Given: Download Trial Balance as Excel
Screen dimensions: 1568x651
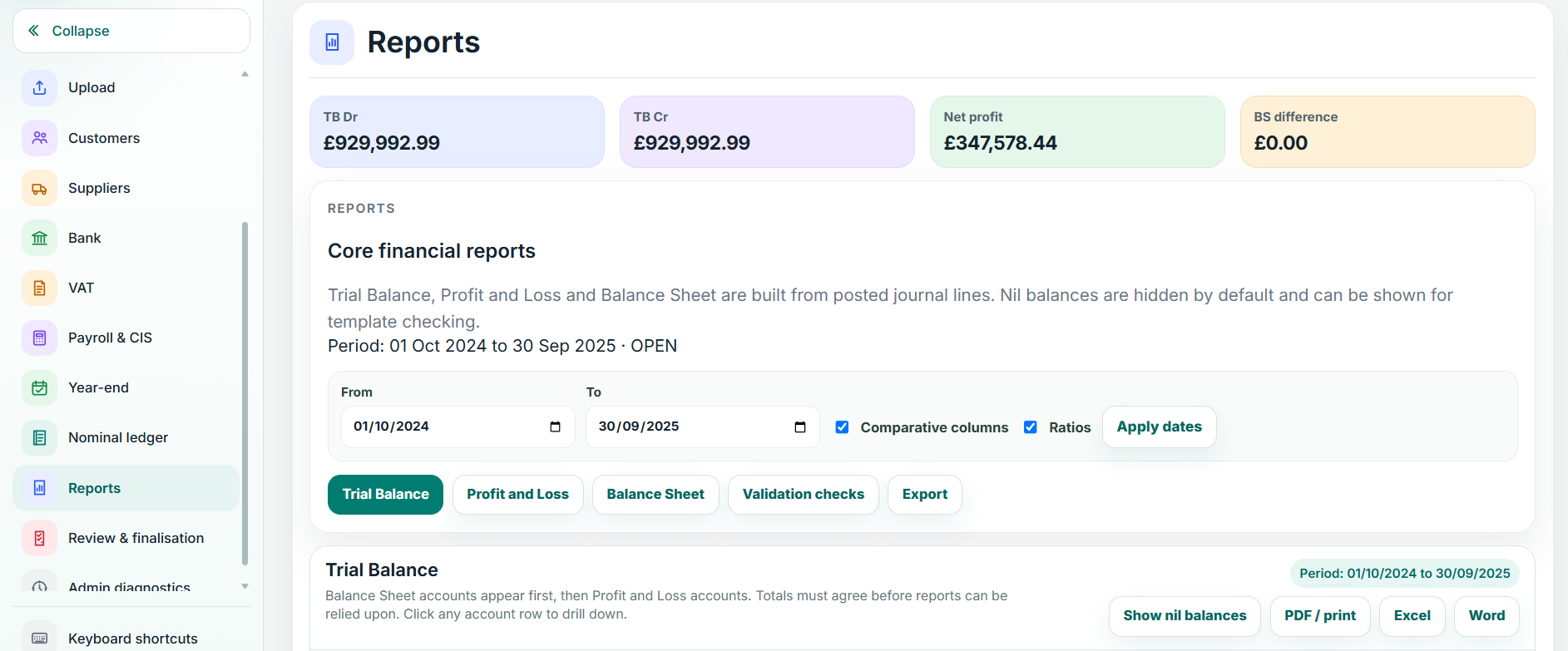Looking at the screenshot, I should (1412, 616).
